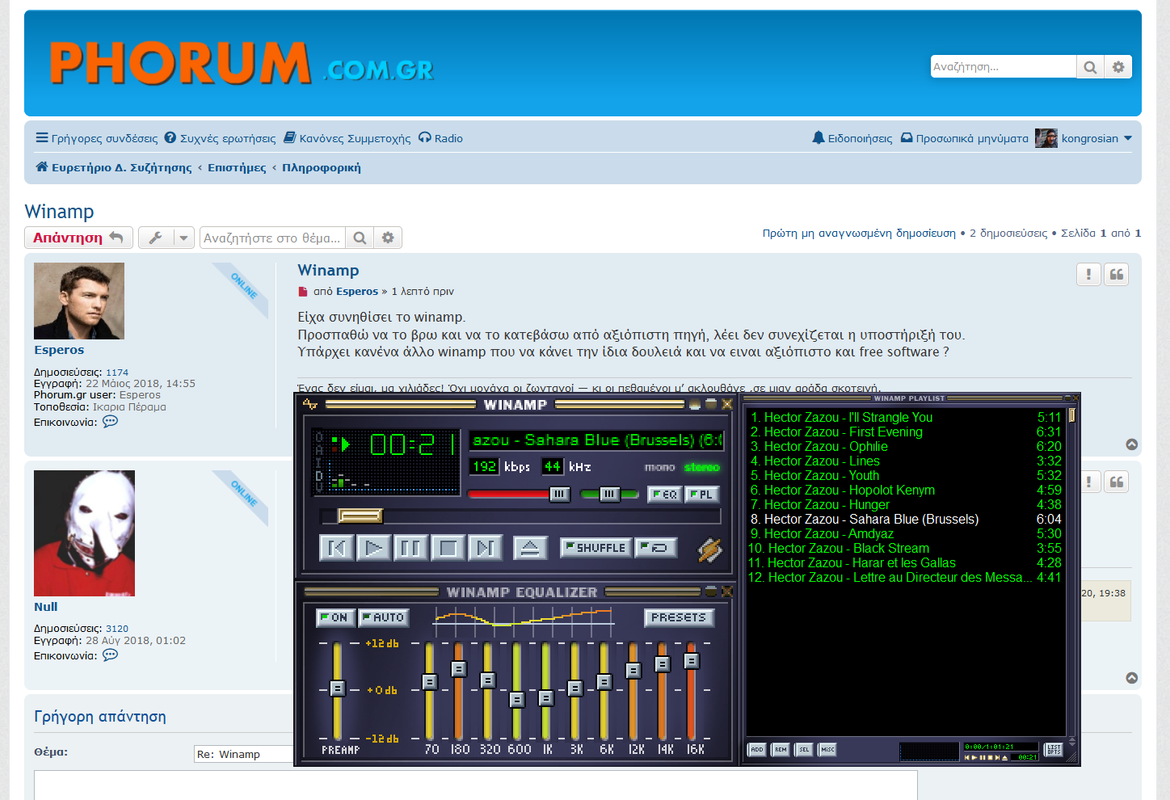The height and width of the screenshot is (800, 1170).
Task: Click the 70 Hz equalizer band slider
Action: [x=430, y=690]
